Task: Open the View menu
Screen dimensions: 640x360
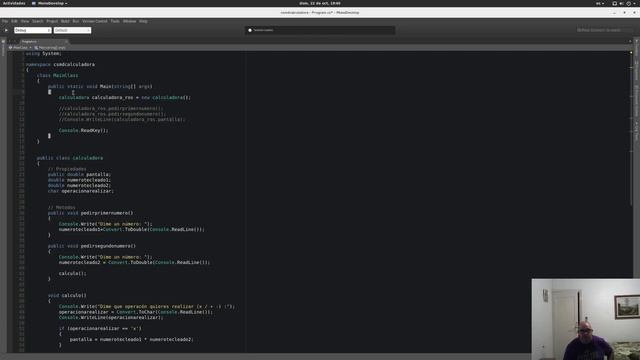Action: point(25,21)
